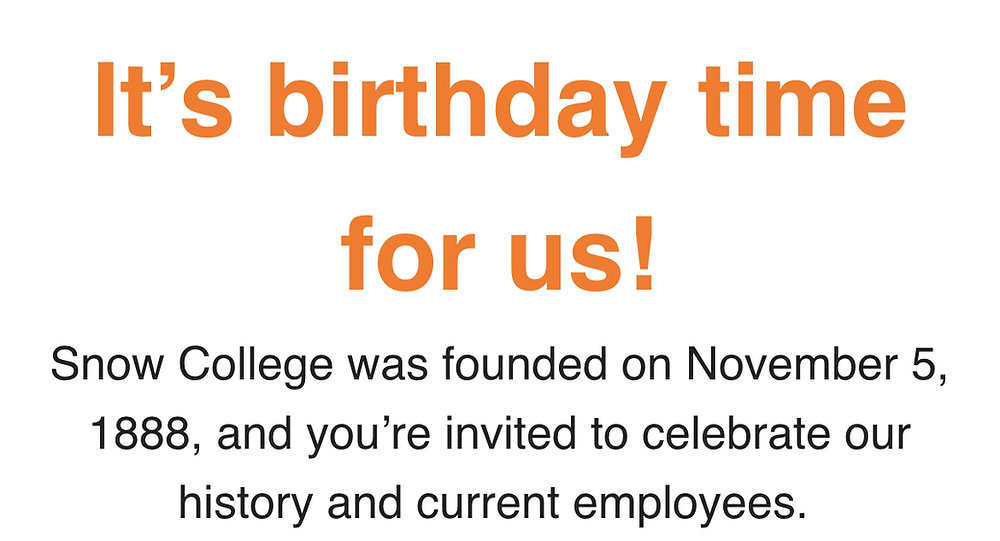Click "us!" in the orange heading
The height and width of the screenshot is (541, 1000).
coord(582,253)
